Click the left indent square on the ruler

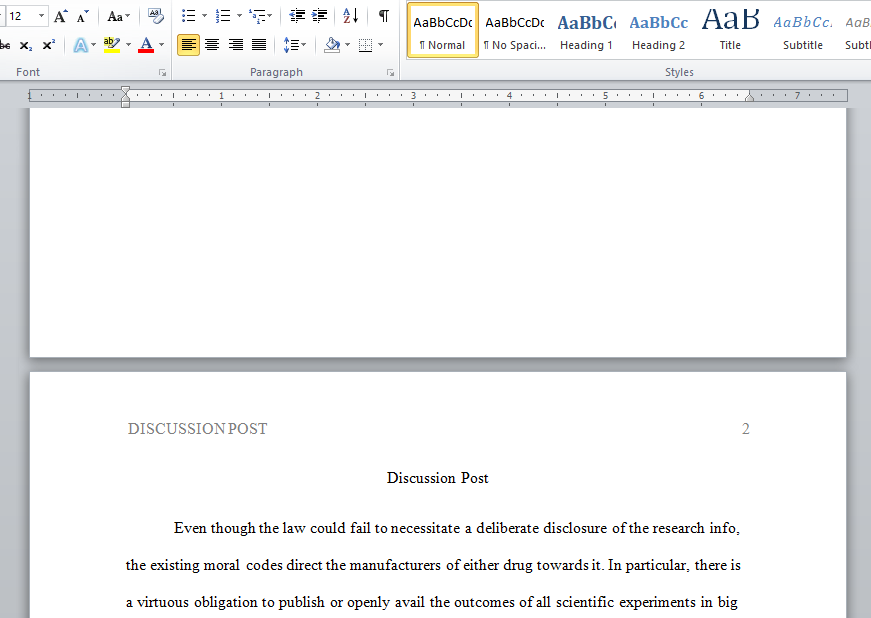(x=126, y=104)
